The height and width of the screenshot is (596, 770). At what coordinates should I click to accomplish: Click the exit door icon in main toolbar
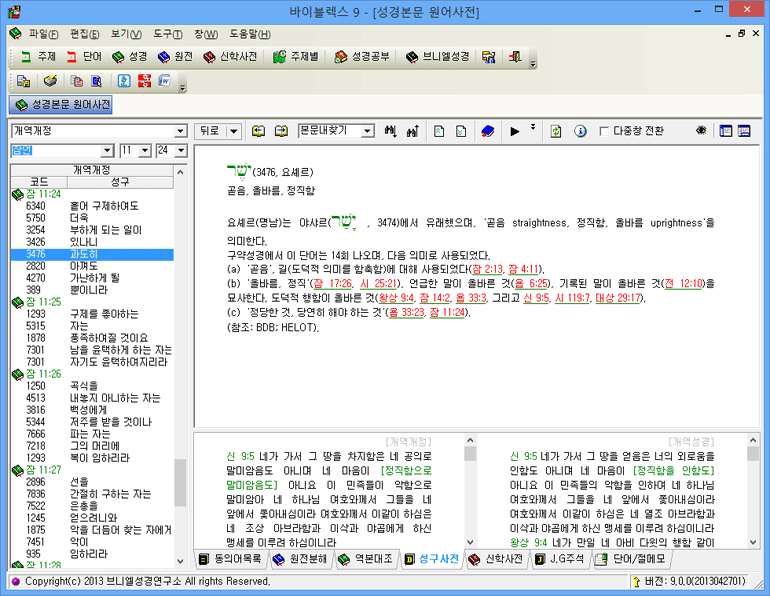pos(515,57)
